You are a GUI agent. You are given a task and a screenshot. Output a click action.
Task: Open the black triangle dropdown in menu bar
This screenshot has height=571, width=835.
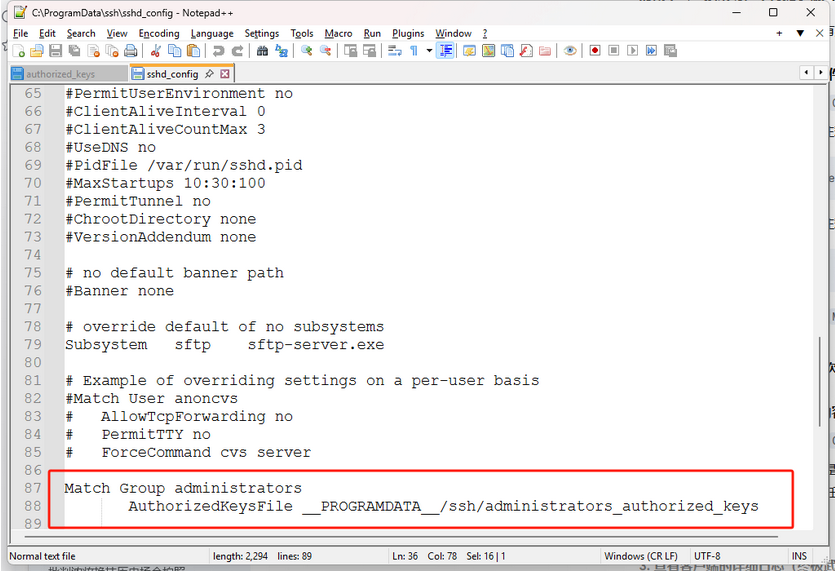[800, 33]
